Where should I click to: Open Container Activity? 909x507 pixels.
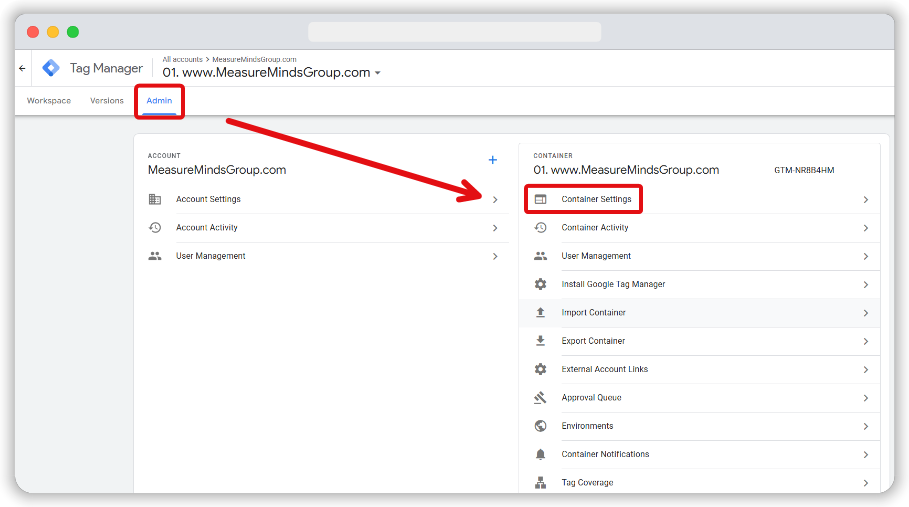click(x=595, y=228)
